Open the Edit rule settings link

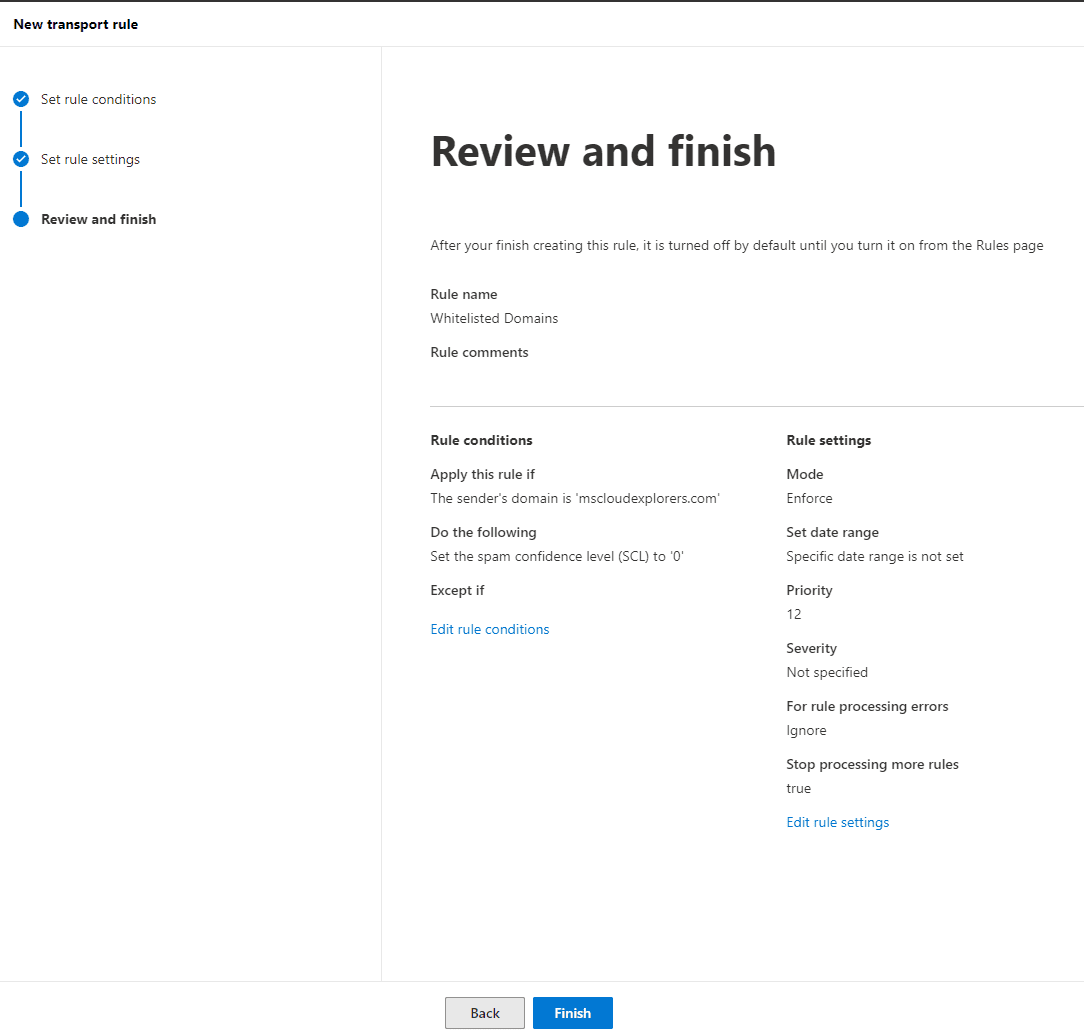[x=837, y=822]
